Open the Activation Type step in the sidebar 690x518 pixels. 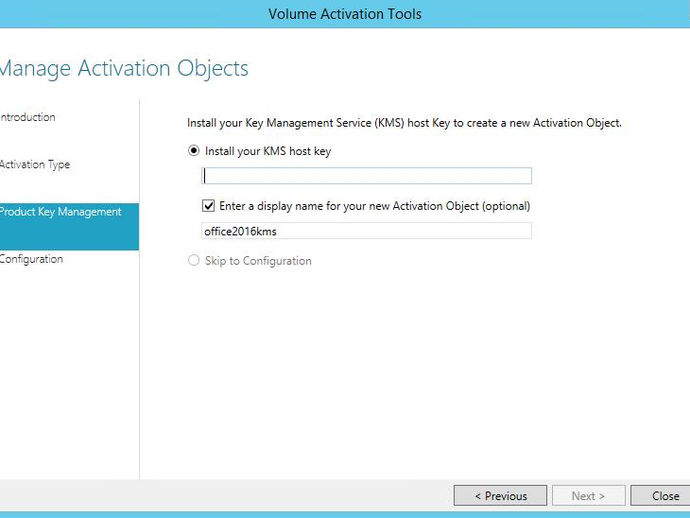tap(35, 165)
